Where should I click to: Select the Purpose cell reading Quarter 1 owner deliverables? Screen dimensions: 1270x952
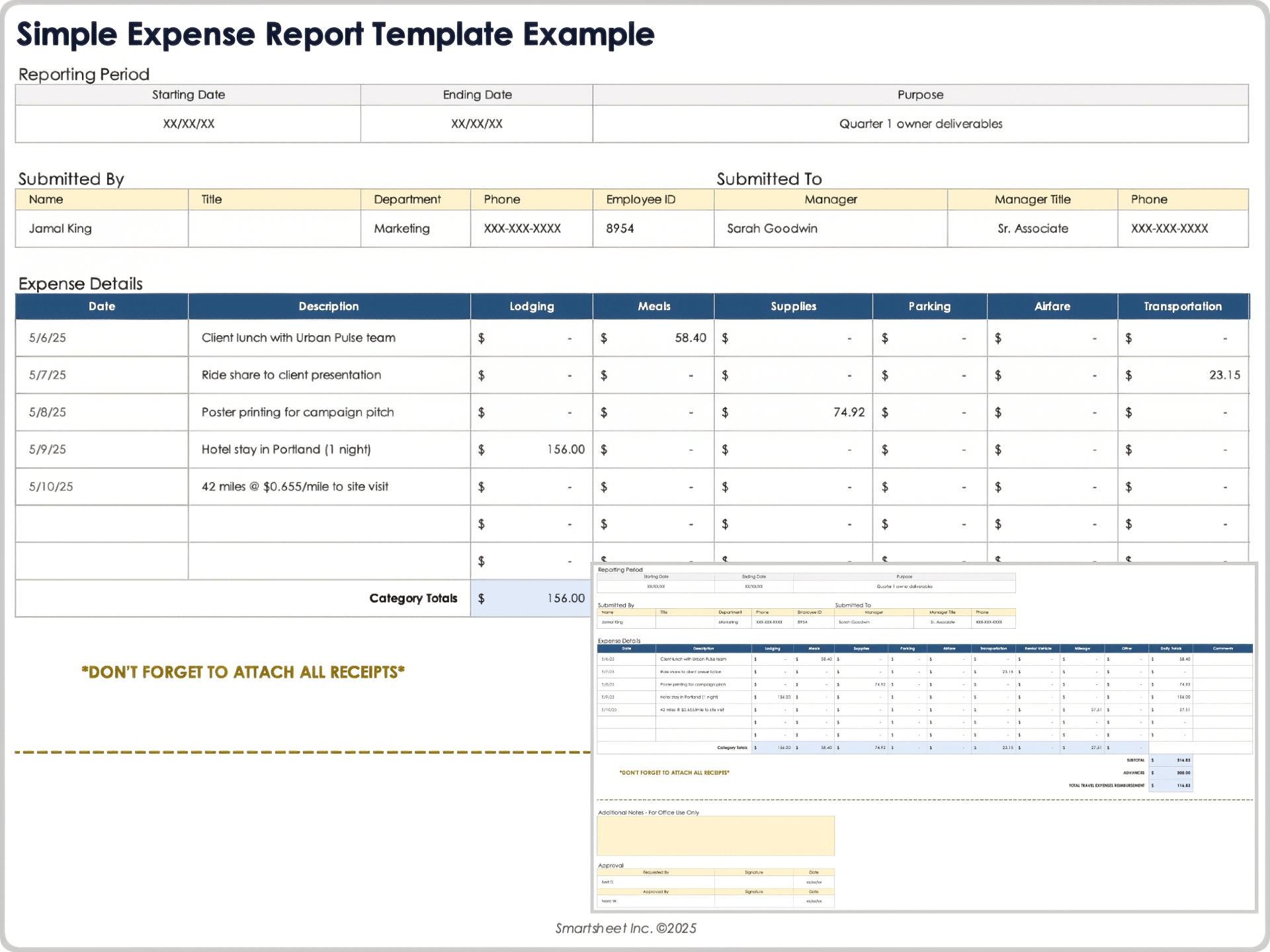pos(919,124)
